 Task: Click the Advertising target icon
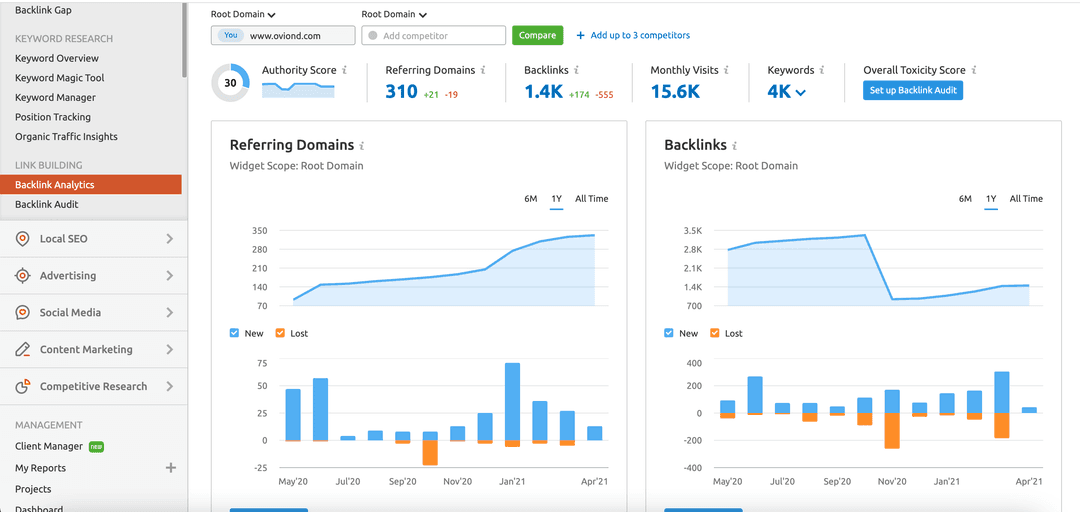[x=23, y=276]
